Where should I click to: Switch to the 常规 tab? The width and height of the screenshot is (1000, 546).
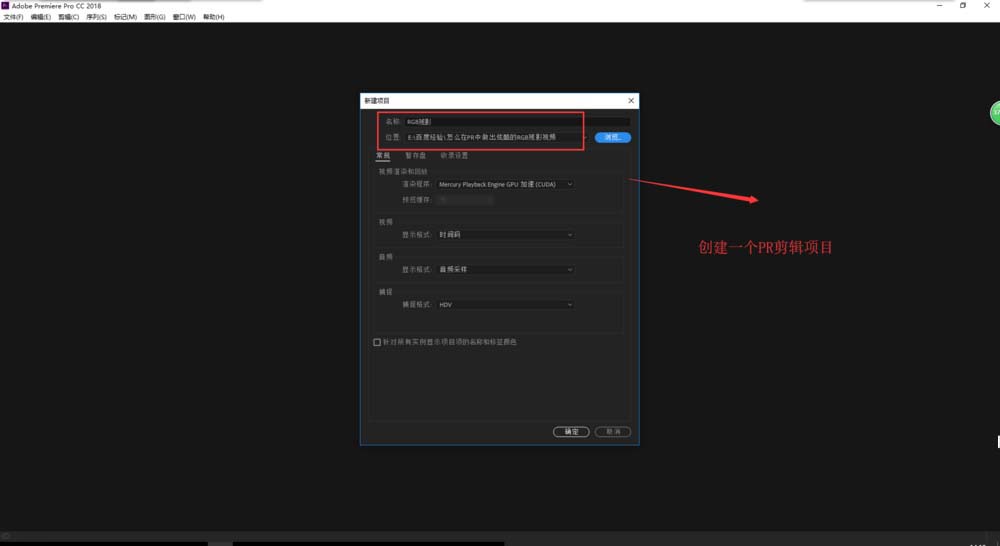point(383,155)
